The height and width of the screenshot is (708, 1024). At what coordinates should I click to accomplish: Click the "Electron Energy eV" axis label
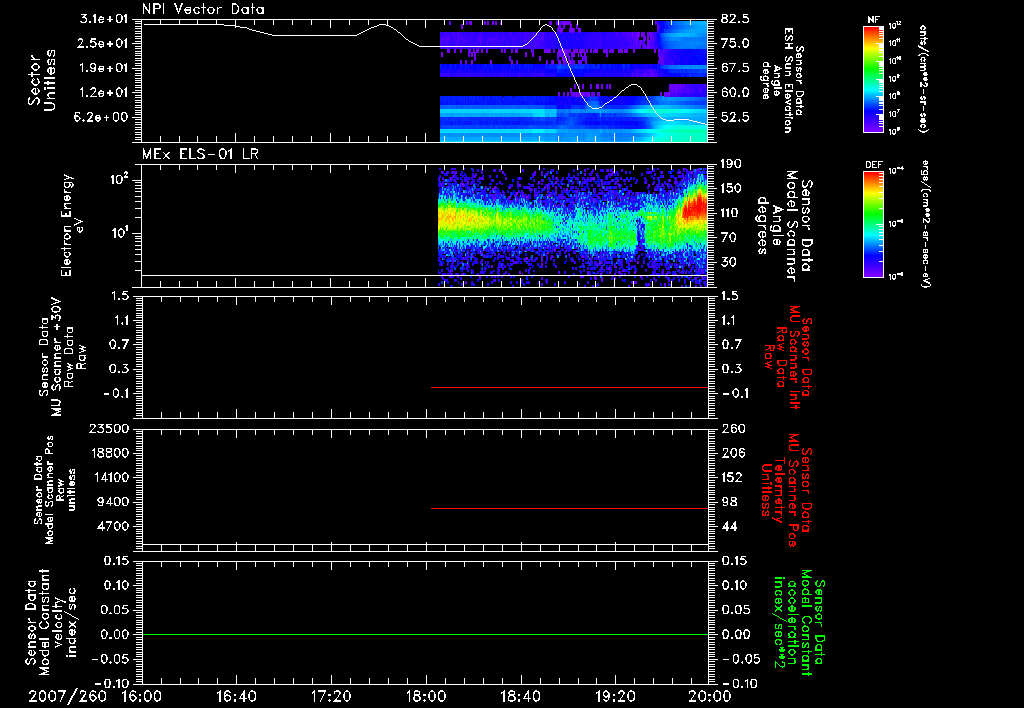[73, 225]
